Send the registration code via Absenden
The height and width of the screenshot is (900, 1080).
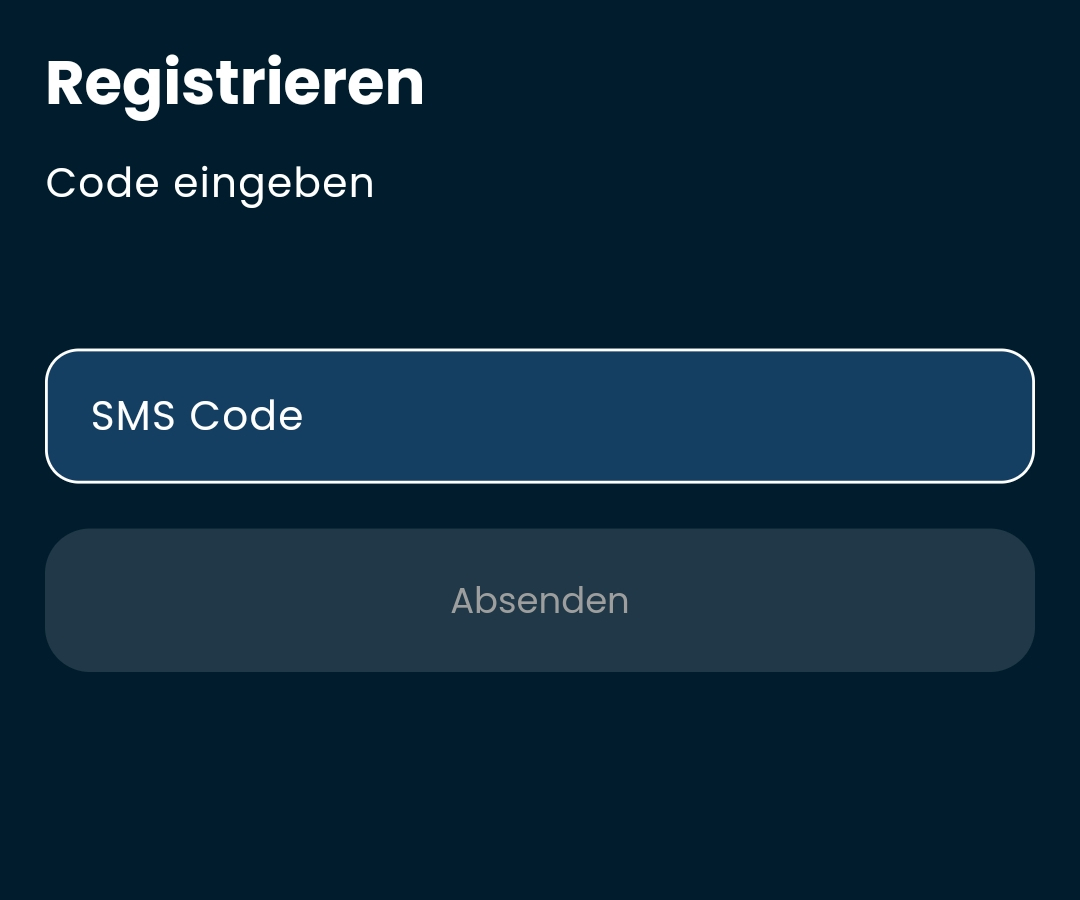point(540,600)
